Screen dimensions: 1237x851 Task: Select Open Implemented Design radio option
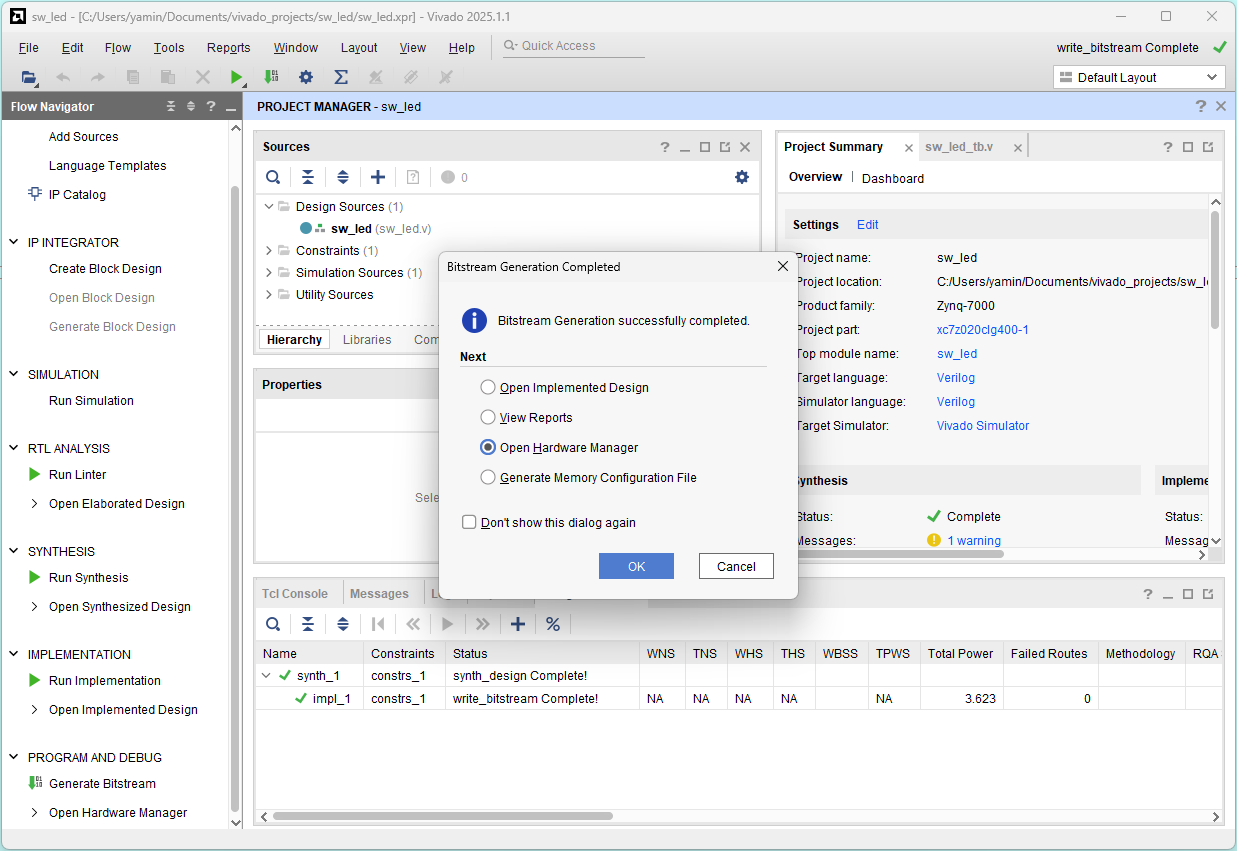488,387
